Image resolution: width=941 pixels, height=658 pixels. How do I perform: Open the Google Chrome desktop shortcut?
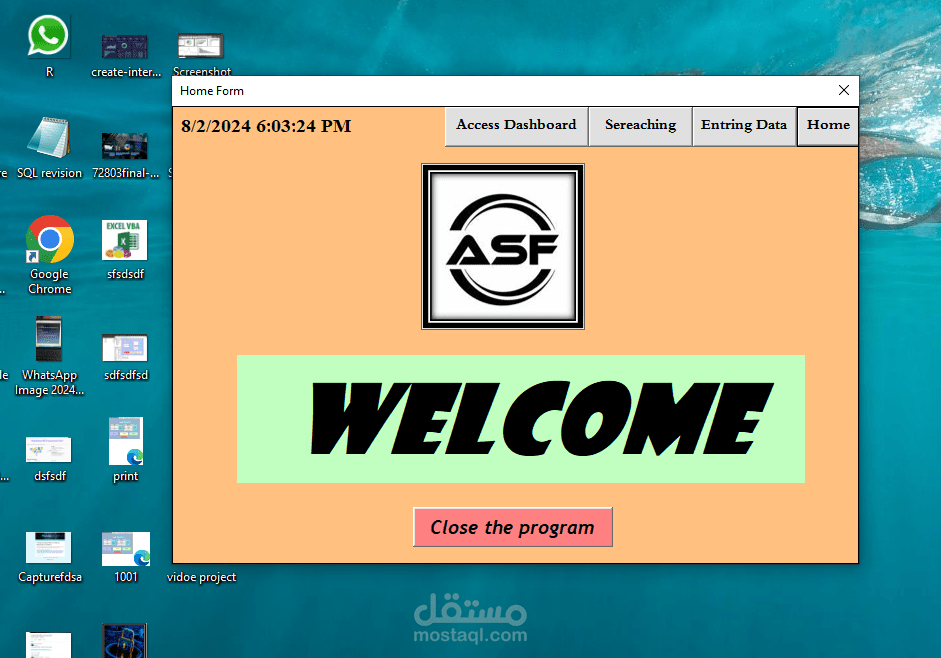tap(49, 255)
